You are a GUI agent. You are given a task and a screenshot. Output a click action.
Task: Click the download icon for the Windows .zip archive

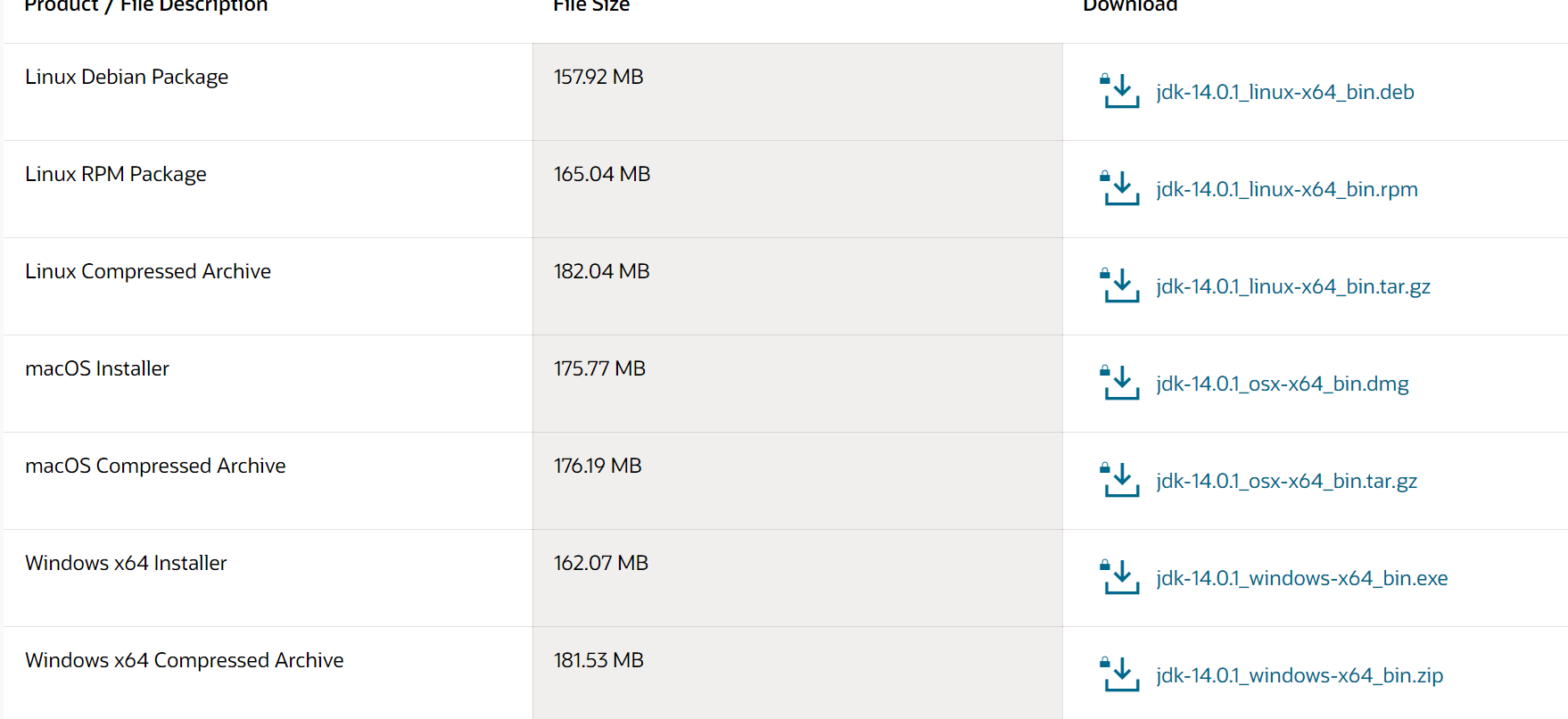click(1120, 675)
